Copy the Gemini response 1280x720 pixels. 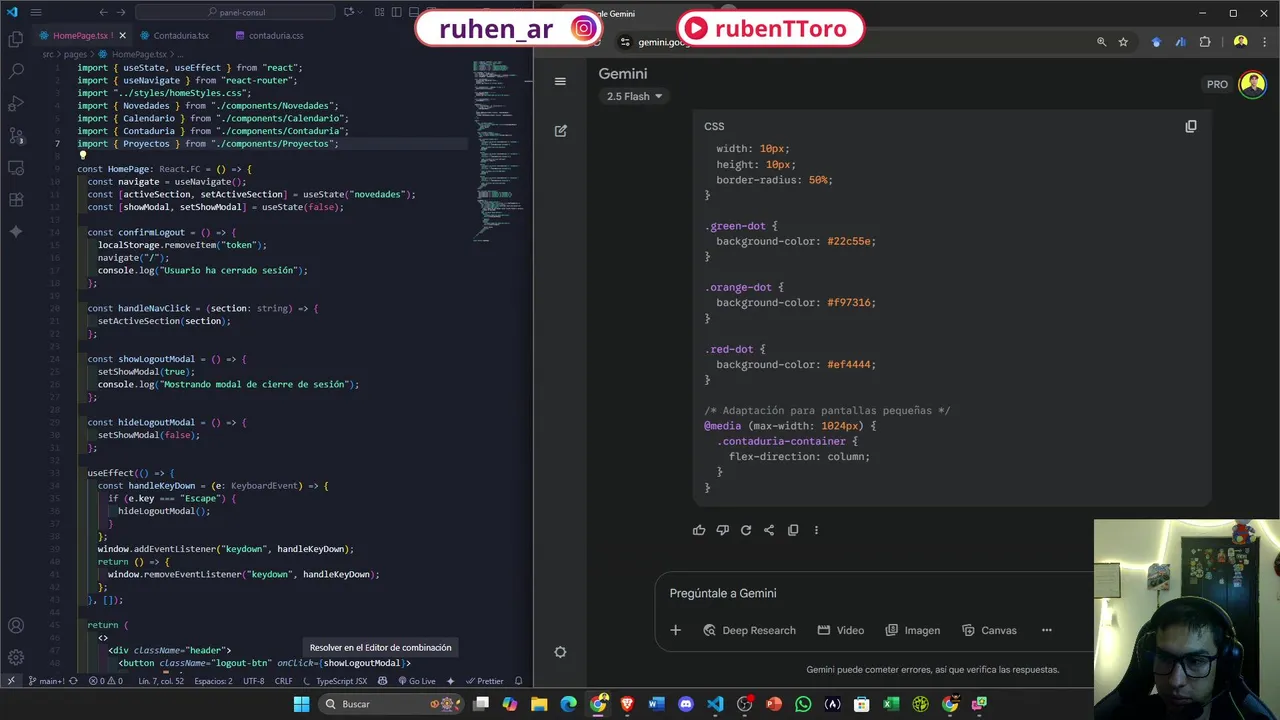793,530
